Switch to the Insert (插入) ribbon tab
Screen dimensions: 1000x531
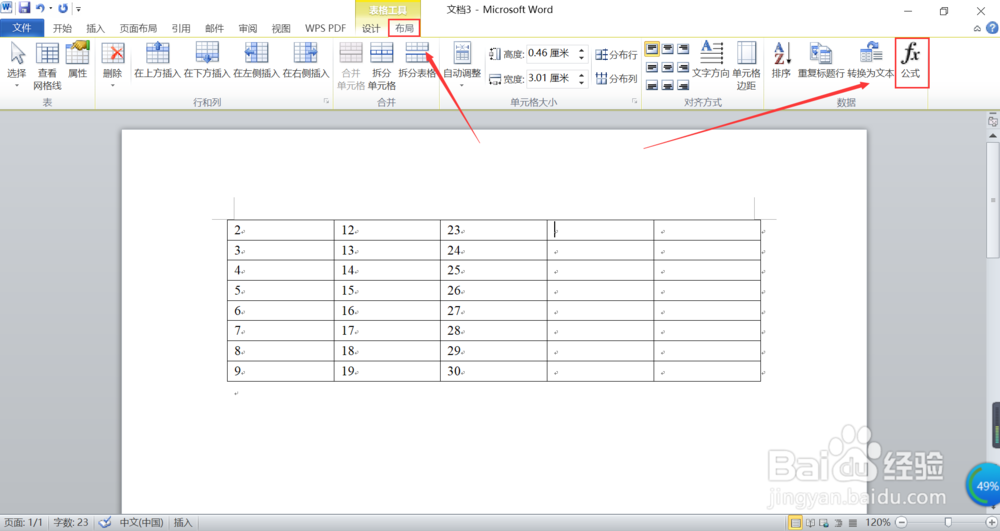96,28
